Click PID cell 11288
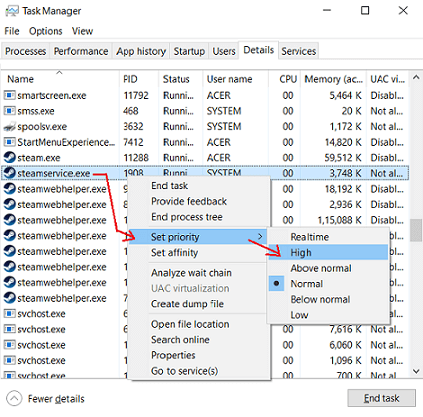423x417 pixels. (136, 158)
